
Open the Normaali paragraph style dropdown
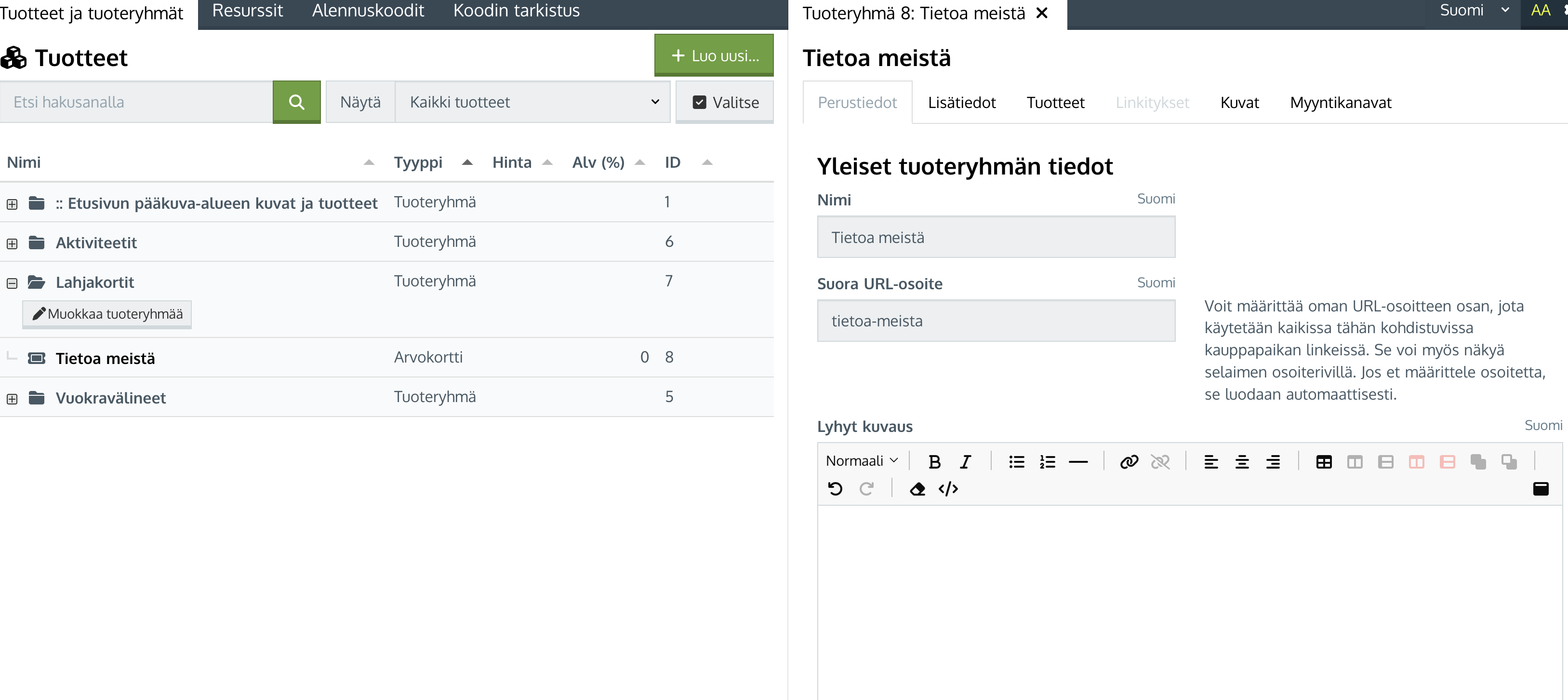tap(862, 461)
